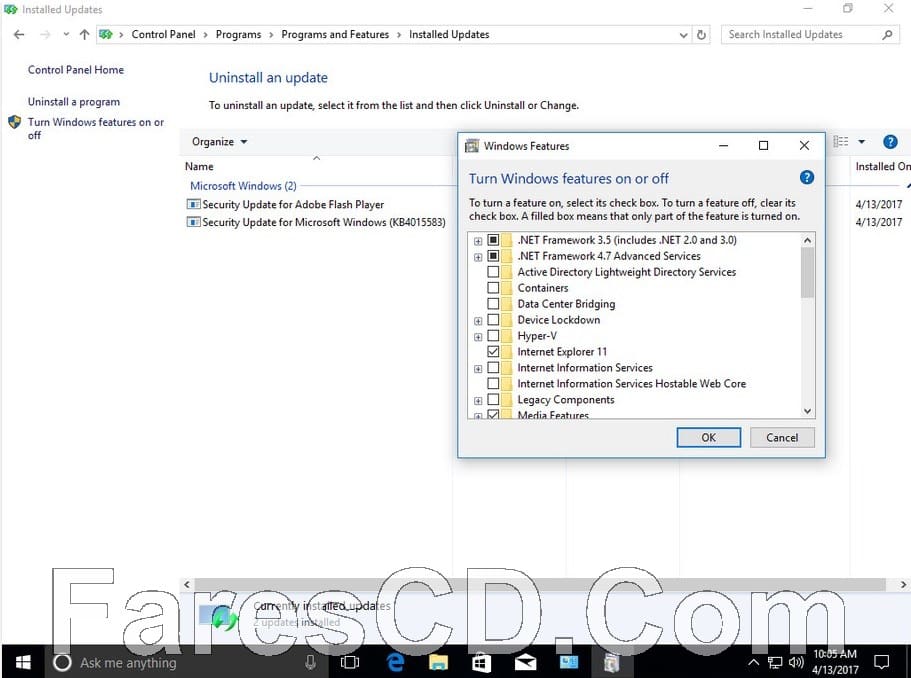Click Control Panel in breadcrumb
The height and width of the screenshot is (678, 911).
[x=163, y=34]
